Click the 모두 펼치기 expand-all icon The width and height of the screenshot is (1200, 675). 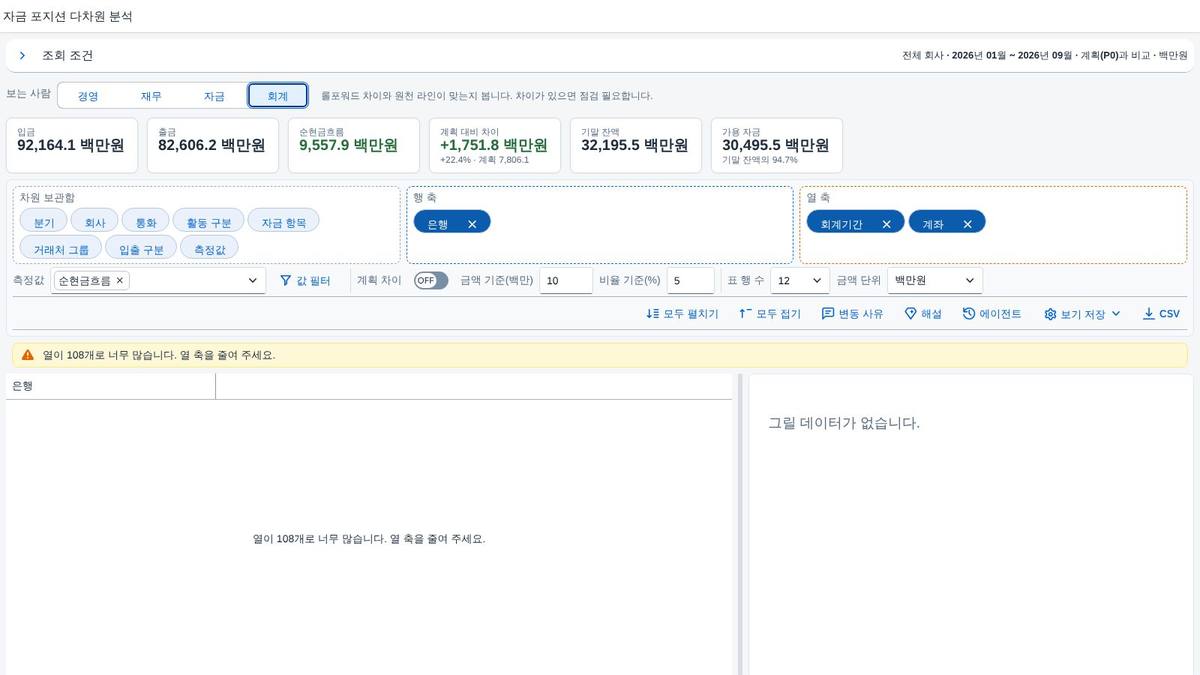point(653,314)
